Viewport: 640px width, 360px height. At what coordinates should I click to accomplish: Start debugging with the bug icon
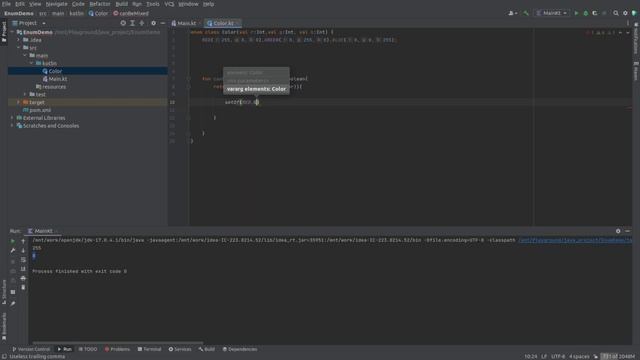586,13
